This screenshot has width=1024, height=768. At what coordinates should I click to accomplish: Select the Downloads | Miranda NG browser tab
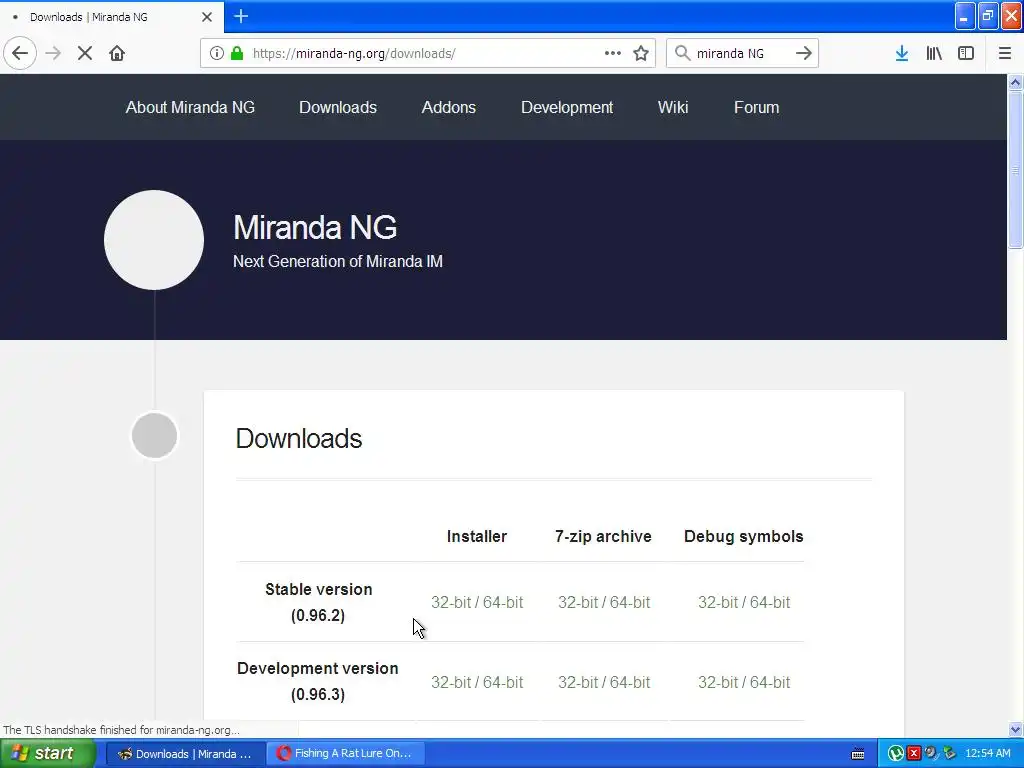point(111,17)
